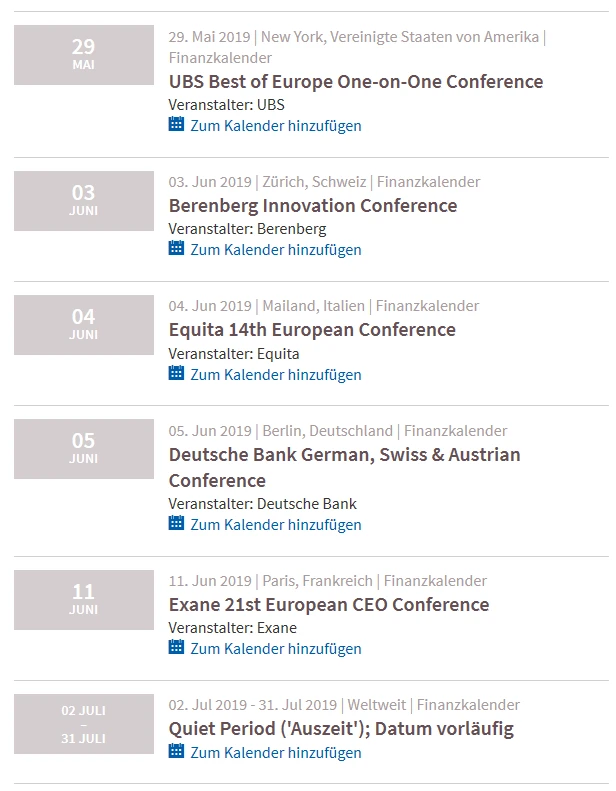Open UBS Best of Europe One-on-One Conference title
Image resolution: width=616 pixels, height=791 pixels.
pyautogui.click(x=356, y=82)
